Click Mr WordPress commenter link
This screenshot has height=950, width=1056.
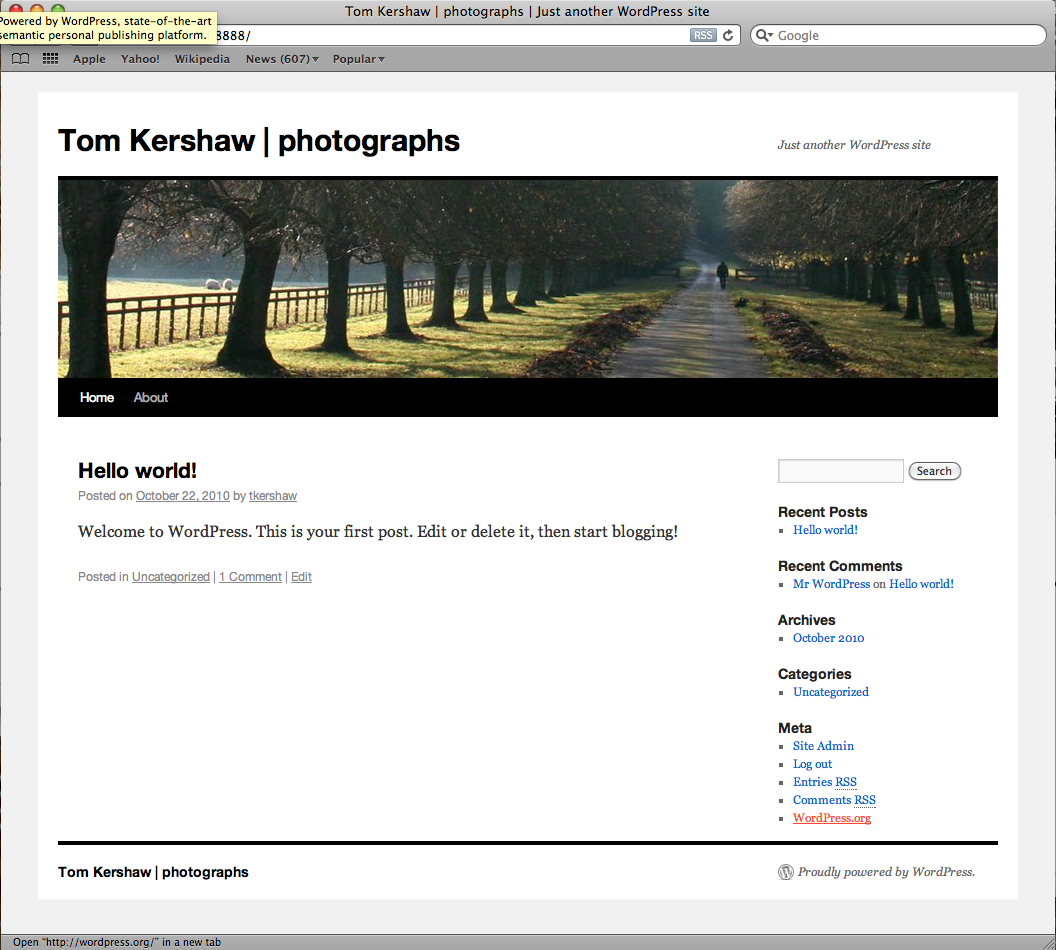pos(831,584)
